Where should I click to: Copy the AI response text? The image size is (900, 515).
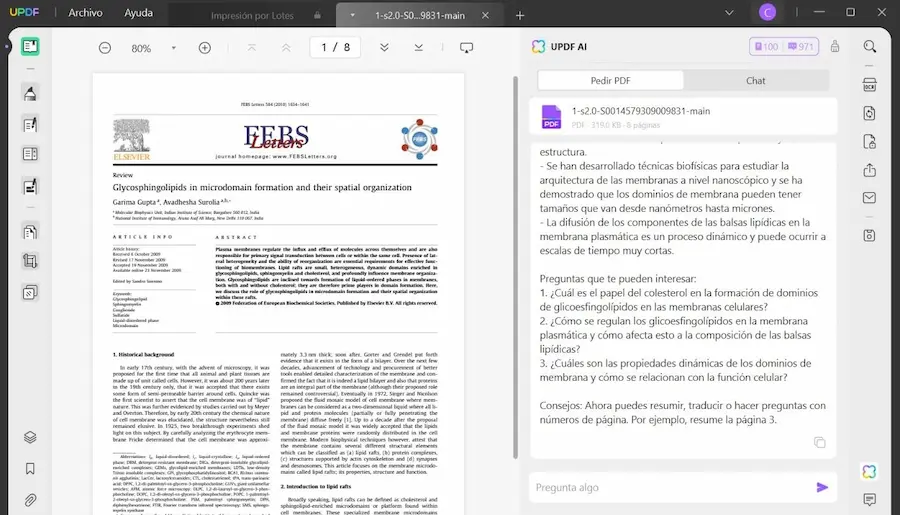click(819, 442)
